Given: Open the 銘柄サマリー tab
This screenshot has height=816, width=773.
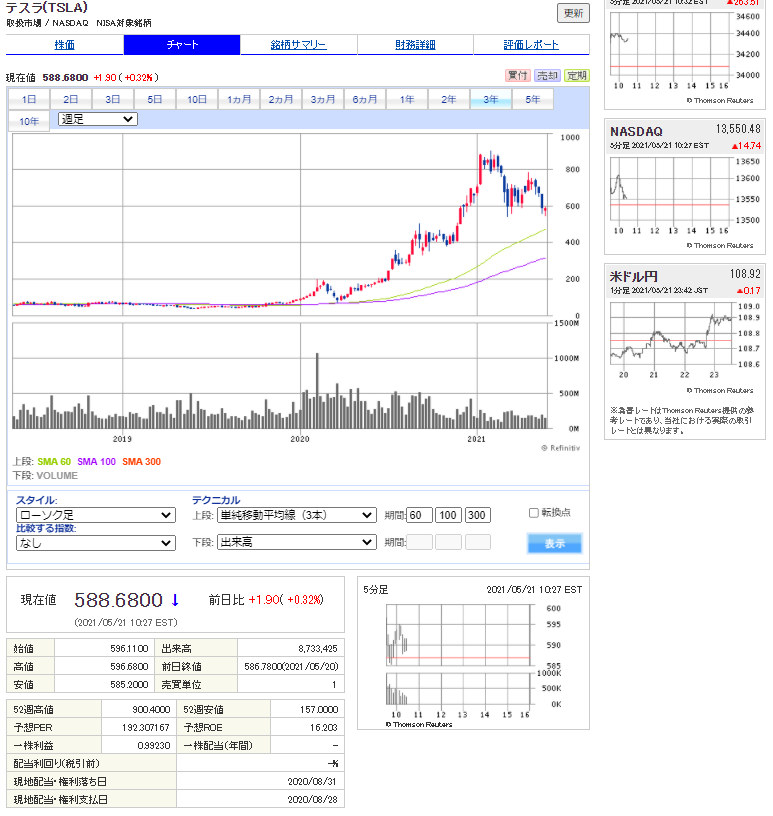Looking at the screenshot, I should pyautogui.click(x=298, y=45).
